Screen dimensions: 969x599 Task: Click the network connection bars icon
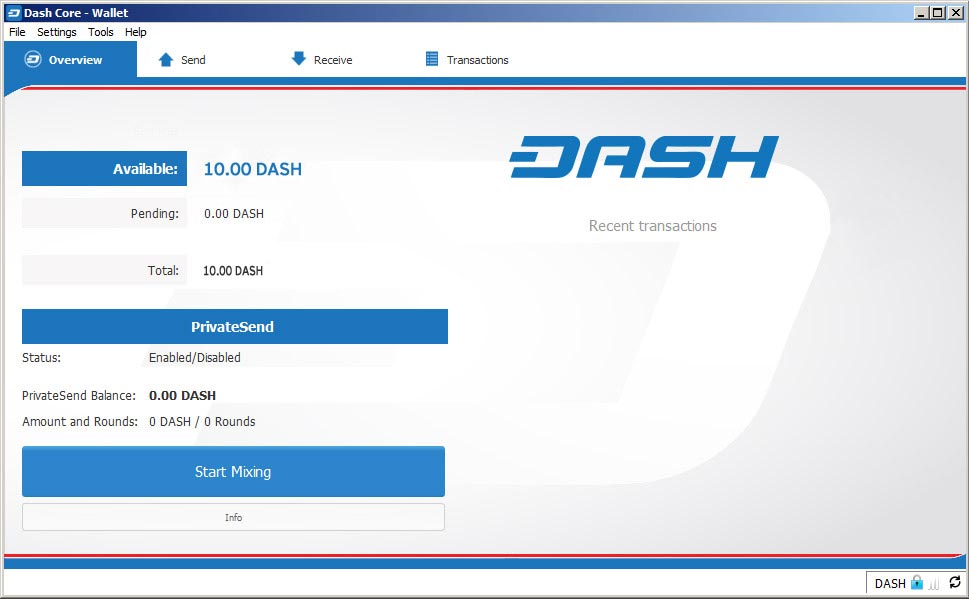(934, 583)
